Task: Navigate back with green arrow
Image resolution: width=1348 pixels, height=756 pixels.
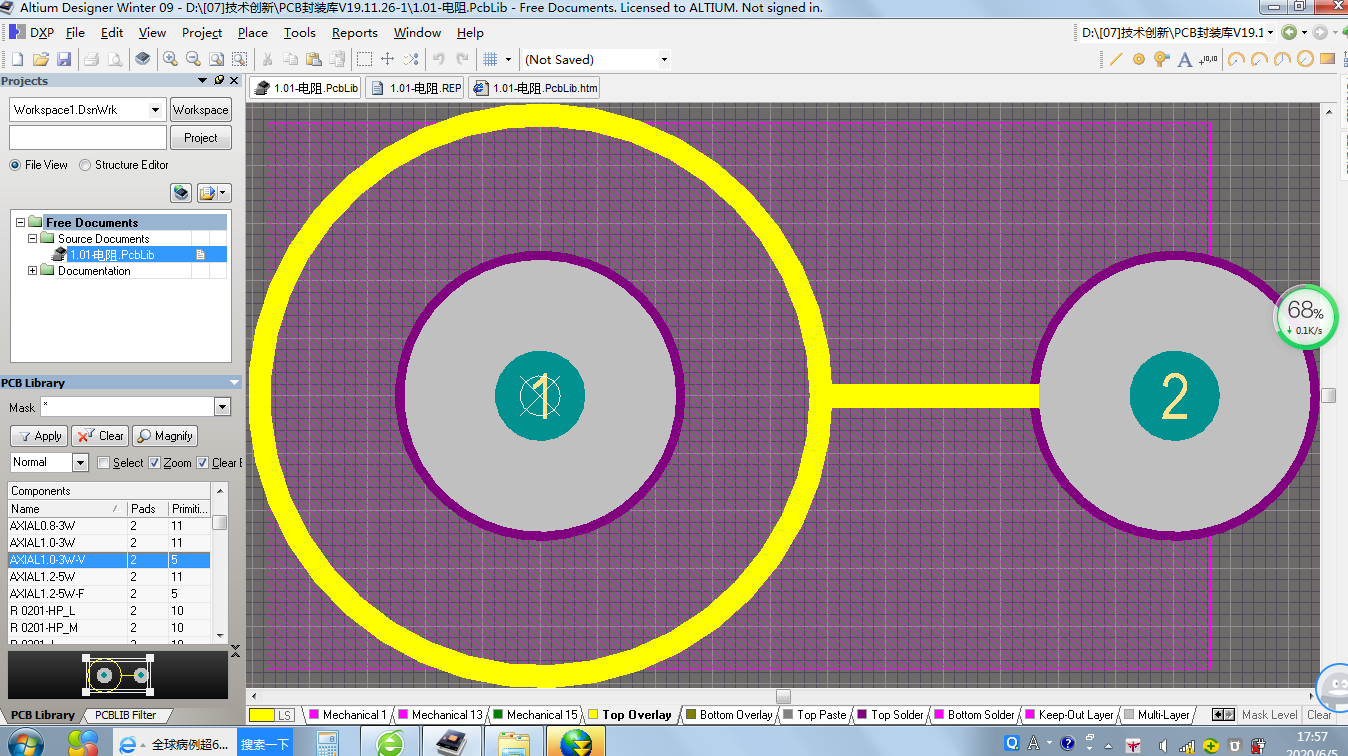Action: 1289,33
